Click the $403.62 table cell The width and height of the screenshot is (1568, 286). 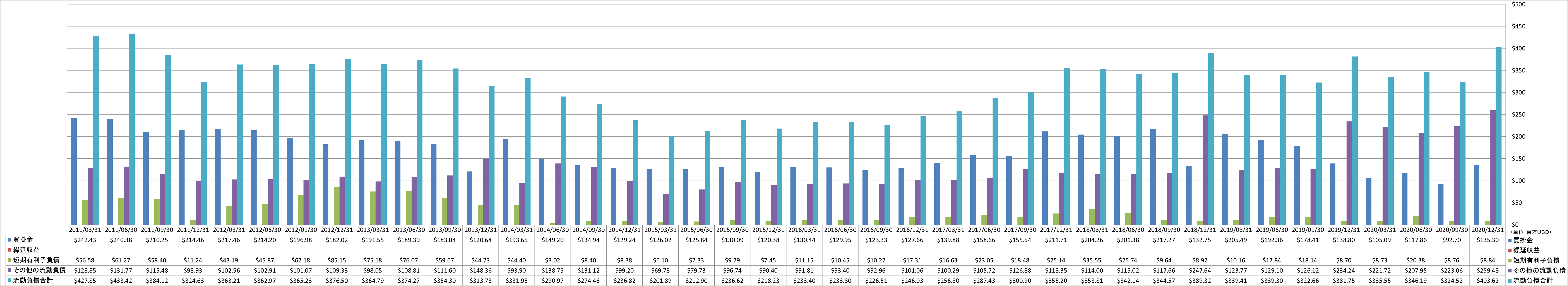[x=1488, y=280]
